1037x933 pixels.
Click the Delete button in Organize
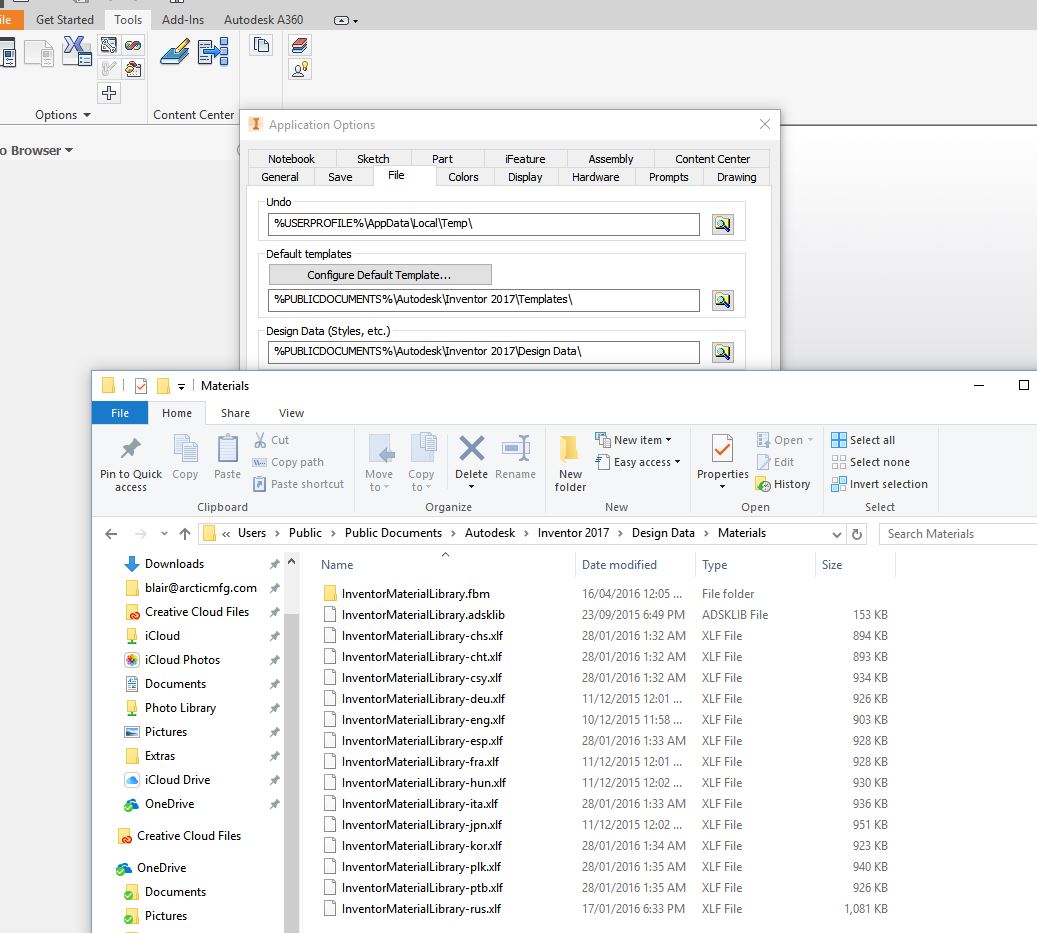coord(472,464)
